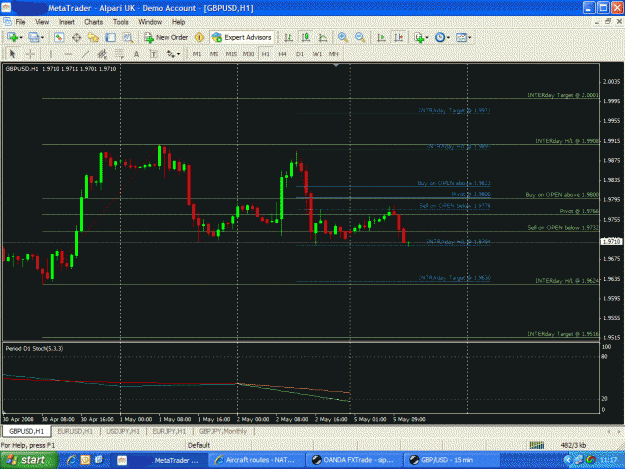625x469 pixels.
Task: Expand the Profiles dropdown arrow
Action: tap(42, 38)
